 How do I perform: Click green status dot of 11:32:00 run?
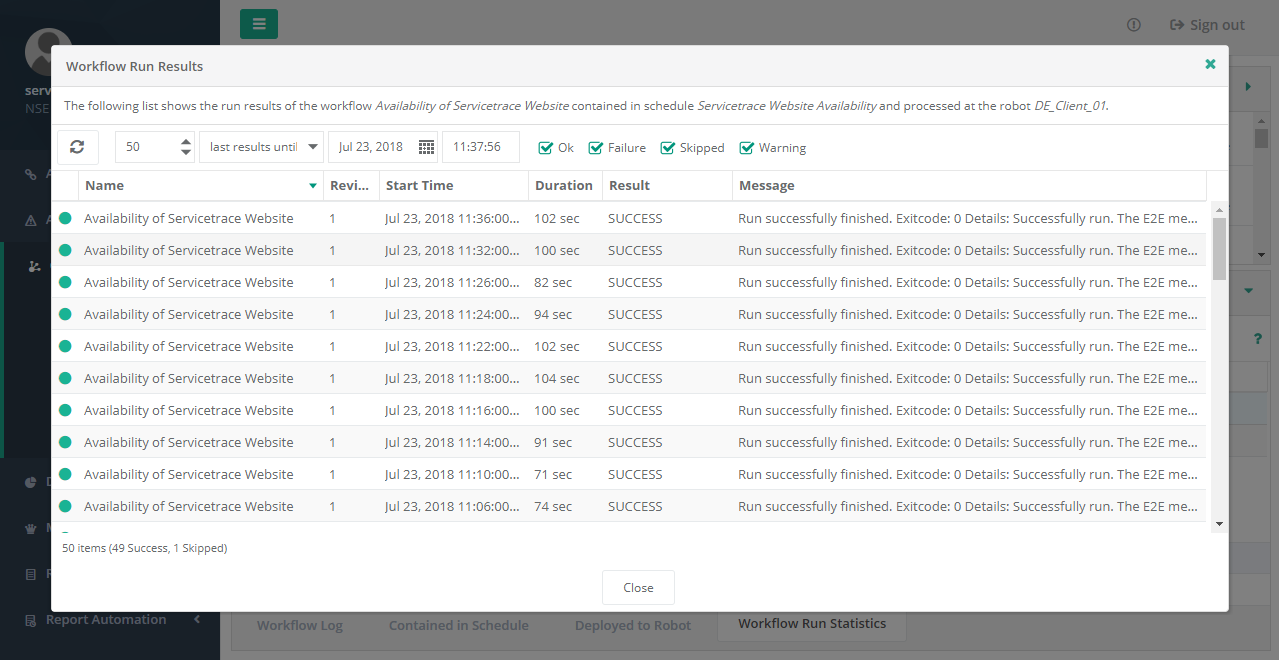(x=66, y=250)
